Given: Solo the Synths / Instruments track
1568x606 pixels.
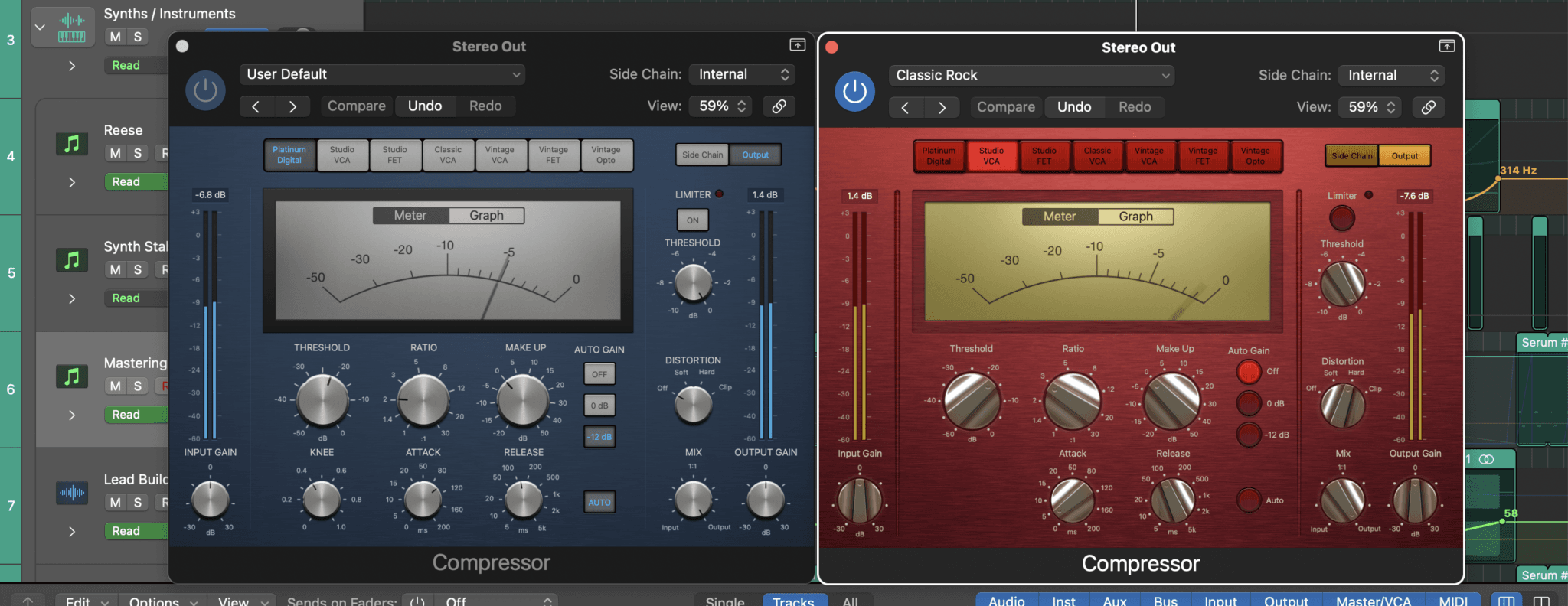Looking at the screenshot, I should pyautogui.click(x=137, y=37).
